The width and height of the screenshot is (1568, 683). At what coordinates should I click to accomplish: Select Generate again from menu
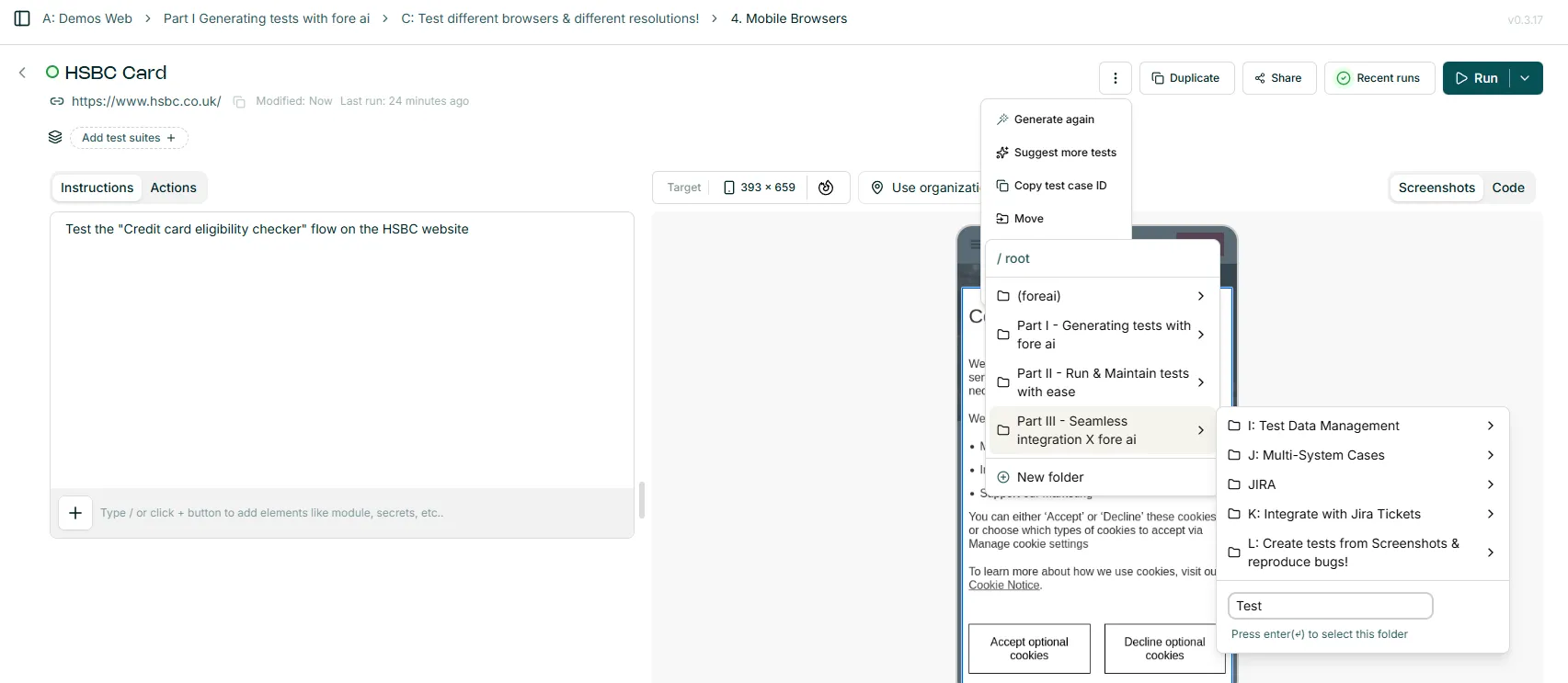click(x=1056, y=120)
